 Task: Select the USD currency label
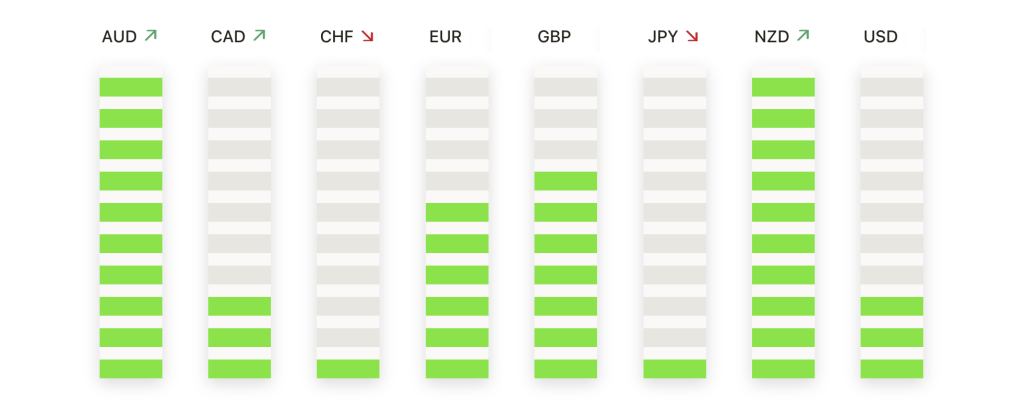pyautogui.click(x=880, y=37)
